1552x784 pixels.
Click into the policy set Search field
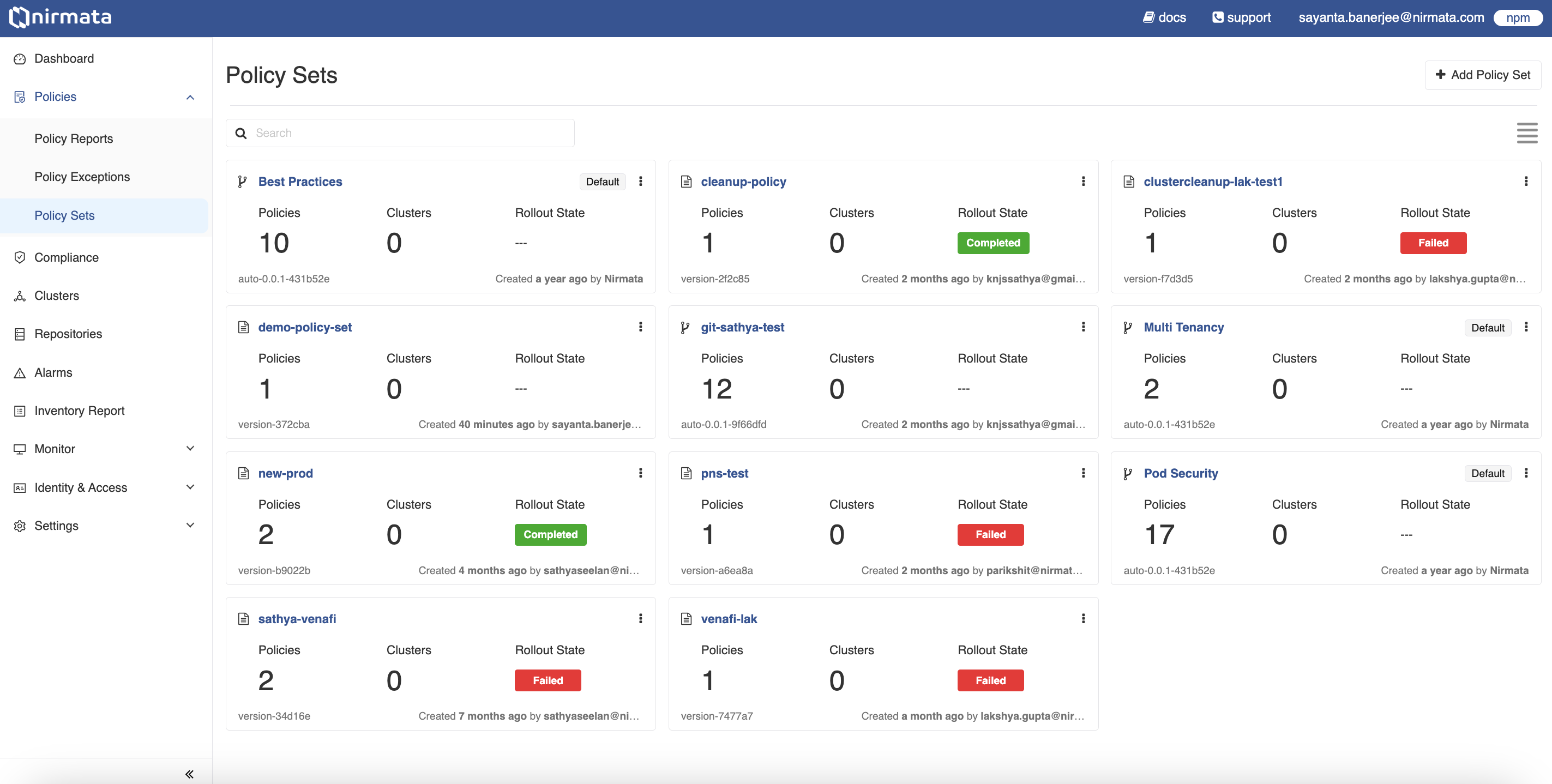point(400,133)
